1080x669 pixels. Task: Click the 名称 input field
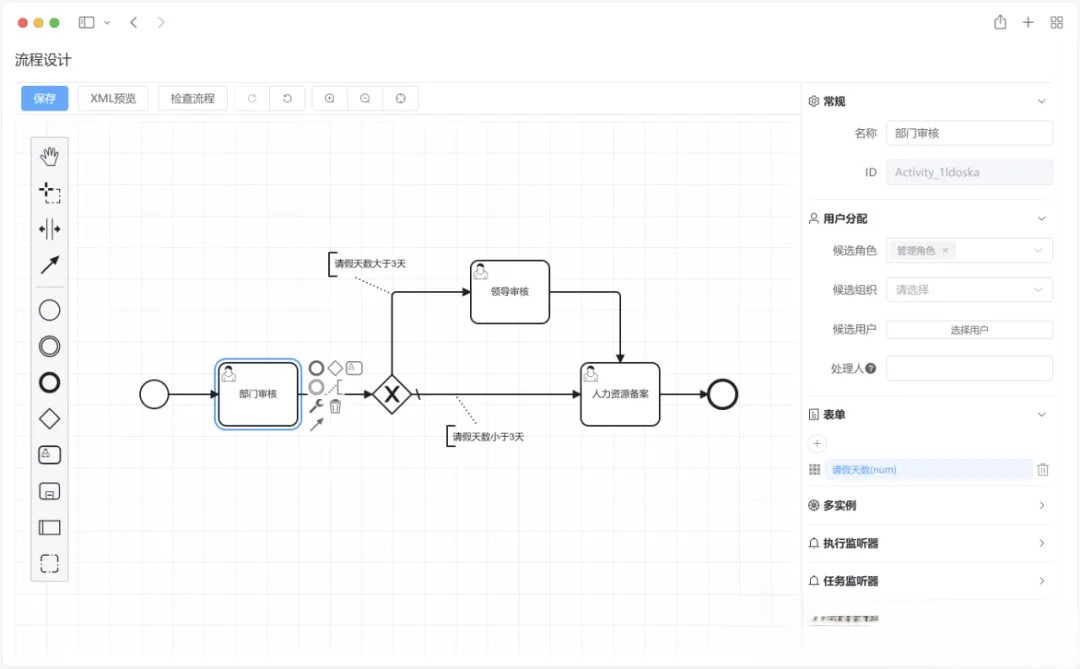(x=969, y=133)
